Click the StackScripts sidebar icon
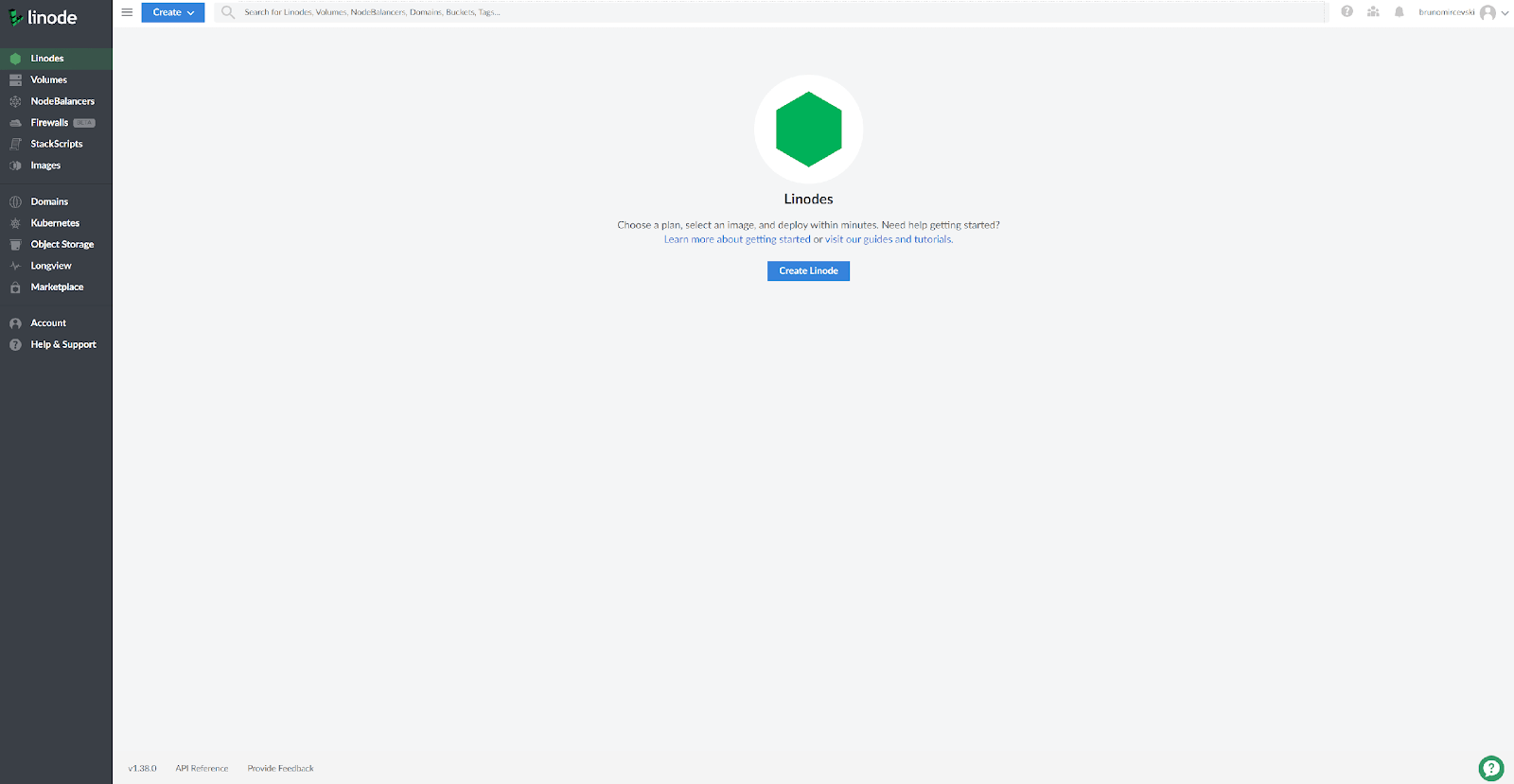1514x784 pixels. pyautogui.click(x=15, y=144)
